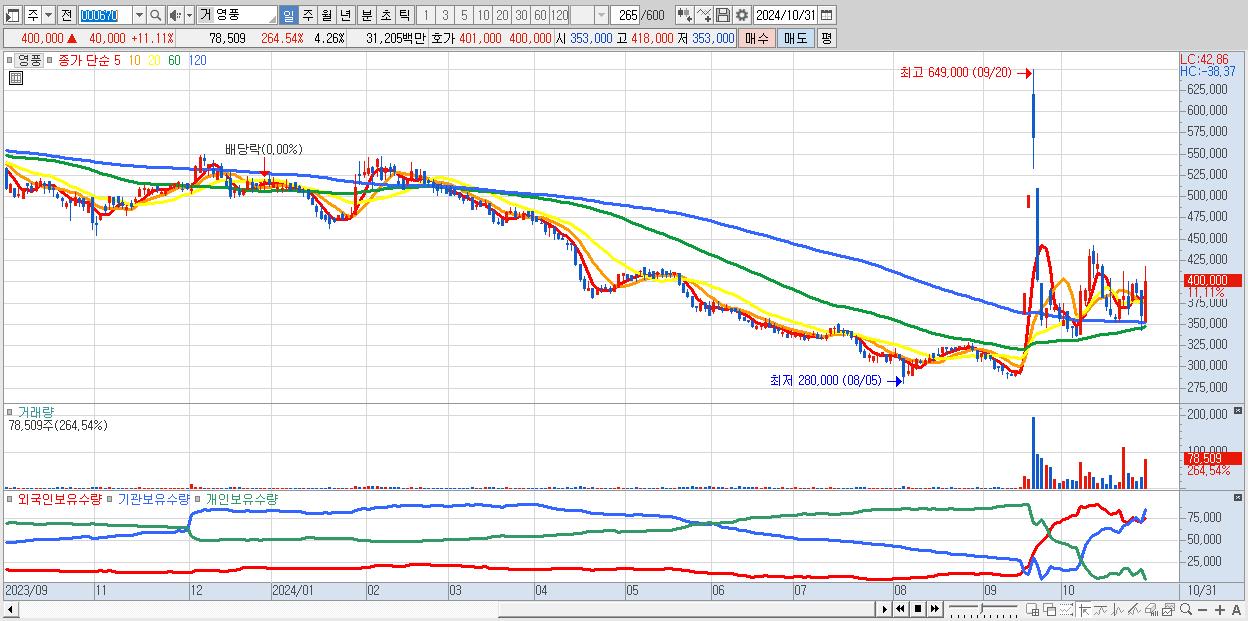Save chart using the floppy disk icon

(x=723, y=15)
